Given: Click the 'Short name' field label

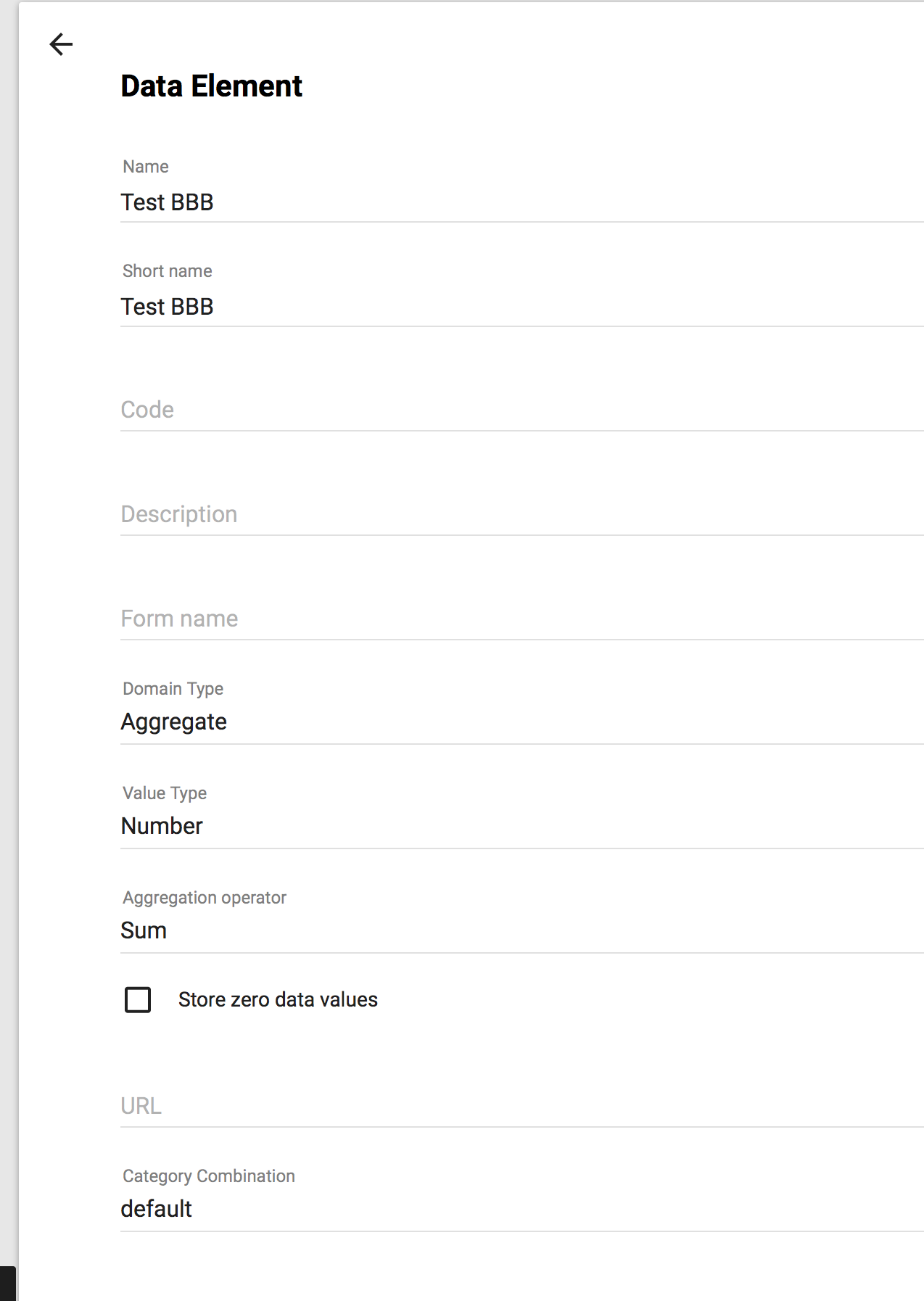Looking at the screenshot, I should [168, 271].
